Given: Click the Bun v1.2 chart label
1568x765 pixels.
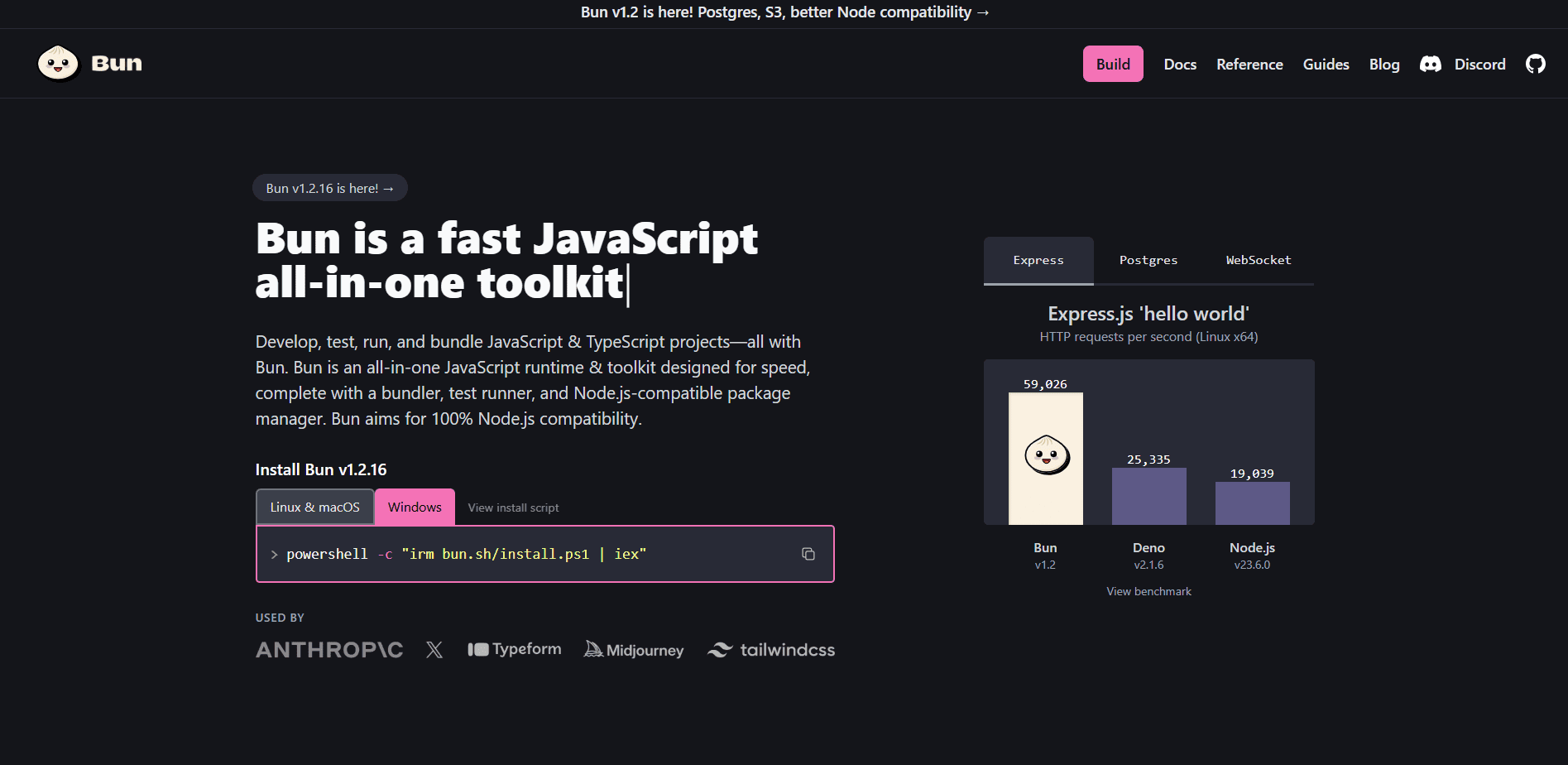Looking at the screenshot, I should 1045,556.
